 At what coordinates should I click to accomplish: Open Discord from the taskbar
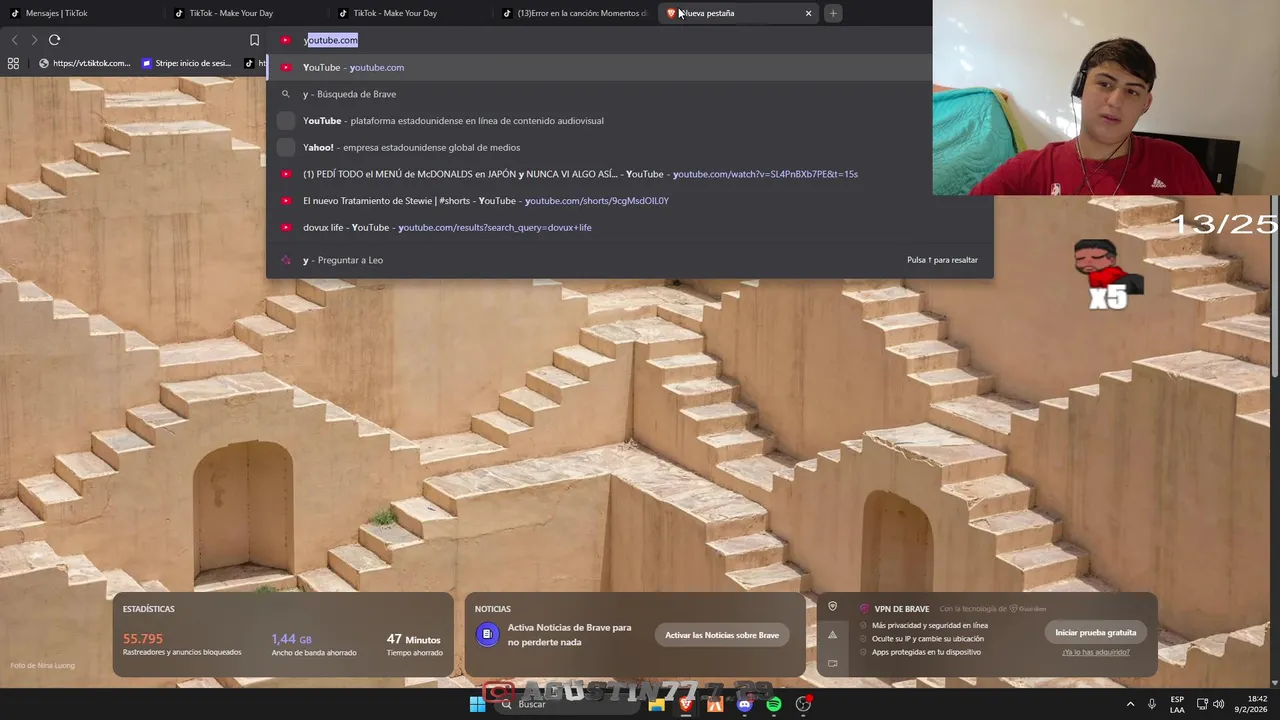click(x=744, y=704)
